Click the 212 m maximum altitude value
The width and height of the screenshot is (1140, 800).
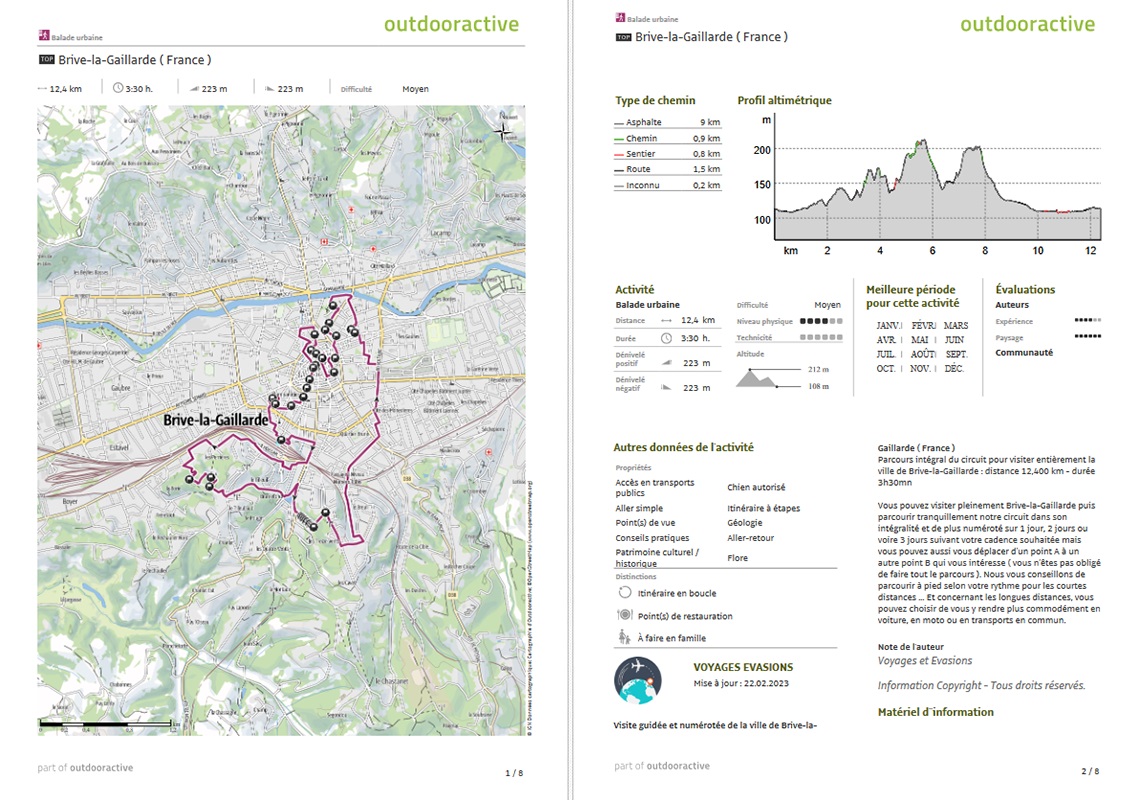coord(818,369)
